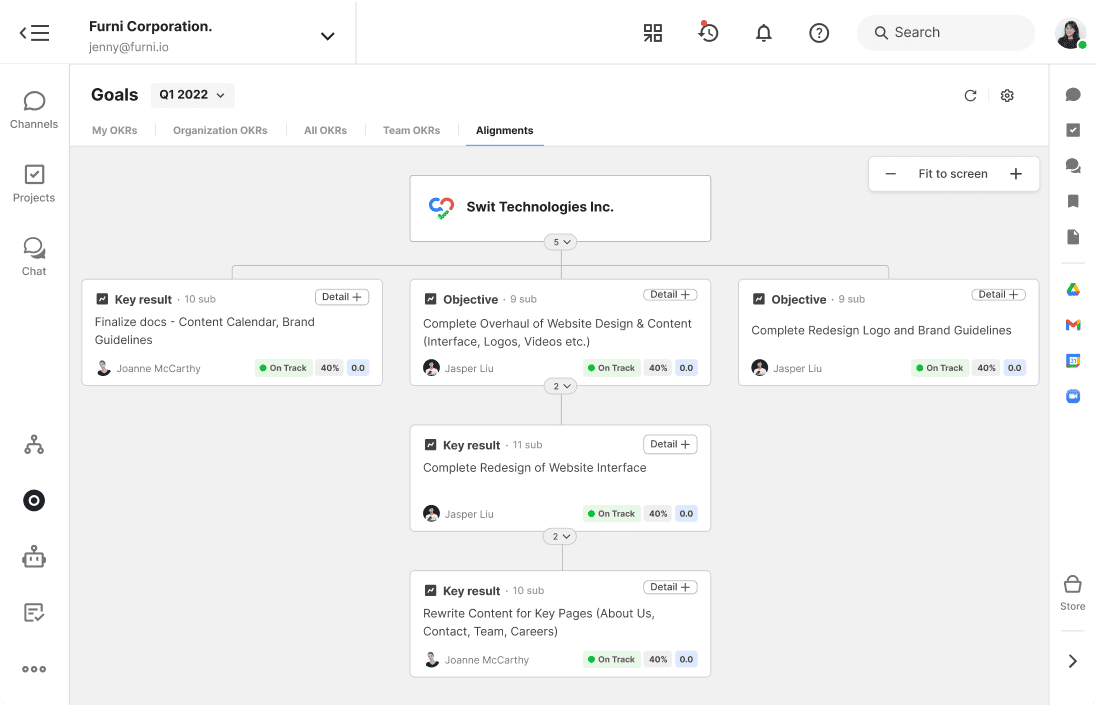Image resolution: width=1096 pixels, height=705 pixels.
Task: Zoom in using the plus control
Action: click(x=1016, y=174)
